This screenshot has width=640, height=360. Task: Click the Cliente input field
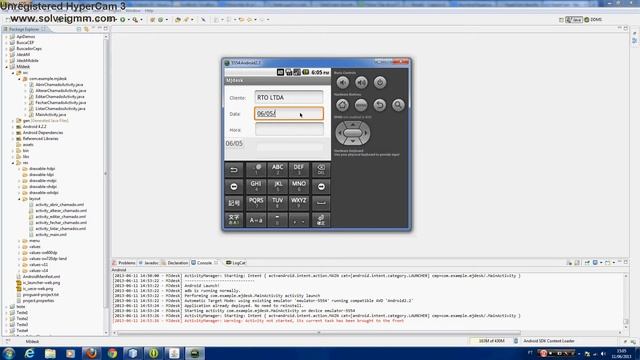(289, 98)
